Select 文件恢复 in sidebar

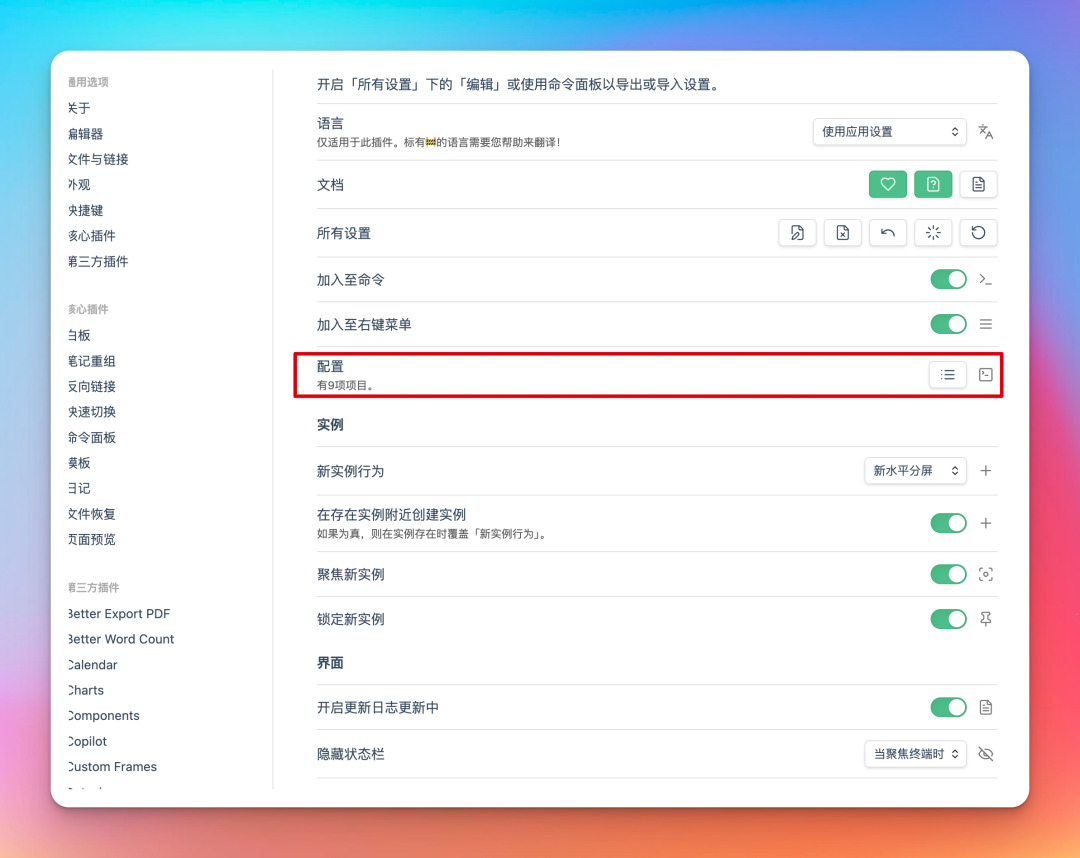(x=92, y=514)
